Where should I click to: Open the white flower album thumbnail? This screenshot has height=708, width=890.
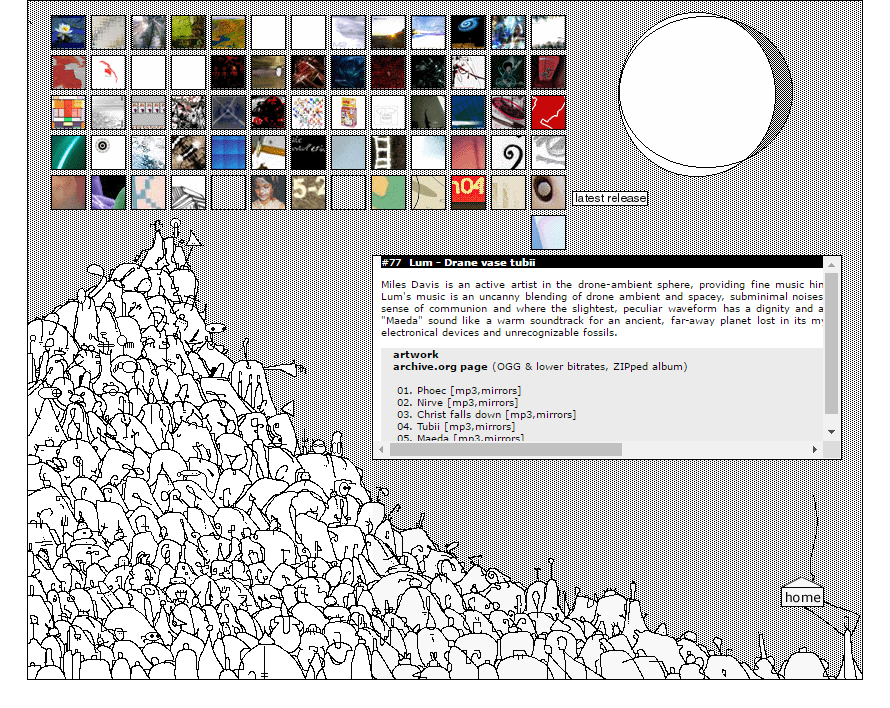[68, 32]
